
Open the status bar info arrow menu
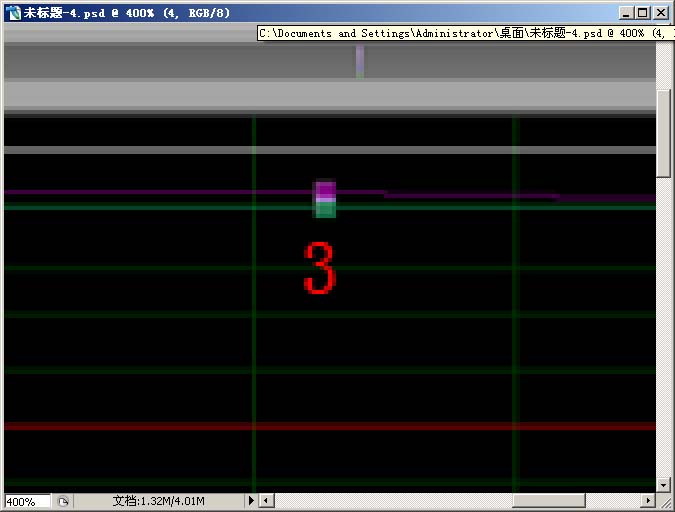coord(251,501)
